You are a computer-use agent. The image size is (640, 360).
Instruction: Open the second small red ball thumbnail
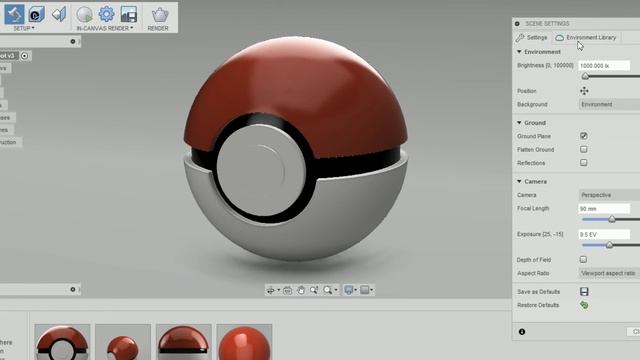[x=123, y=342]
